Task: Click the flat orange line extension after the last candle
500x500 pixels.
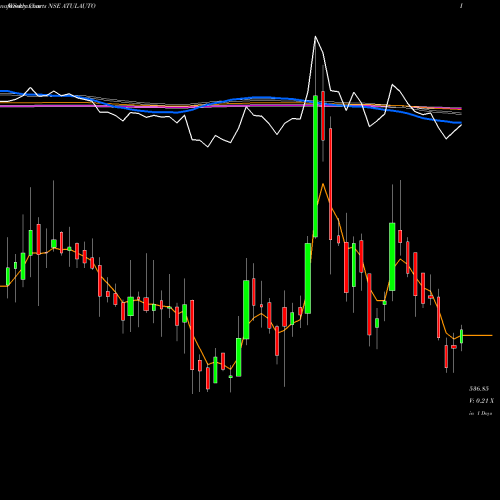Action: (x=478, y=335)
